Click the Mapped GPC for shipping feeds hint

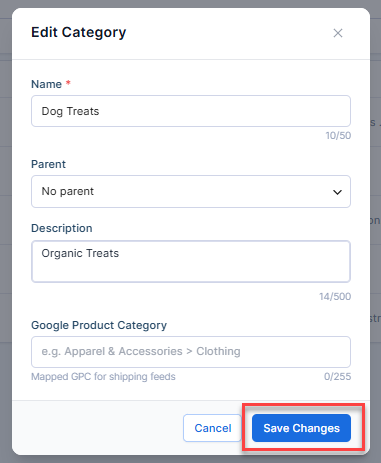(103, 377)
